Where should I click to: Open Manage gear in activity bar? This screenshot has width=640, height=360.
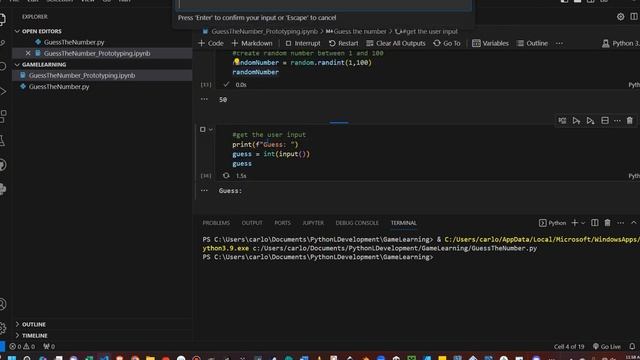[x=2, y=328]
